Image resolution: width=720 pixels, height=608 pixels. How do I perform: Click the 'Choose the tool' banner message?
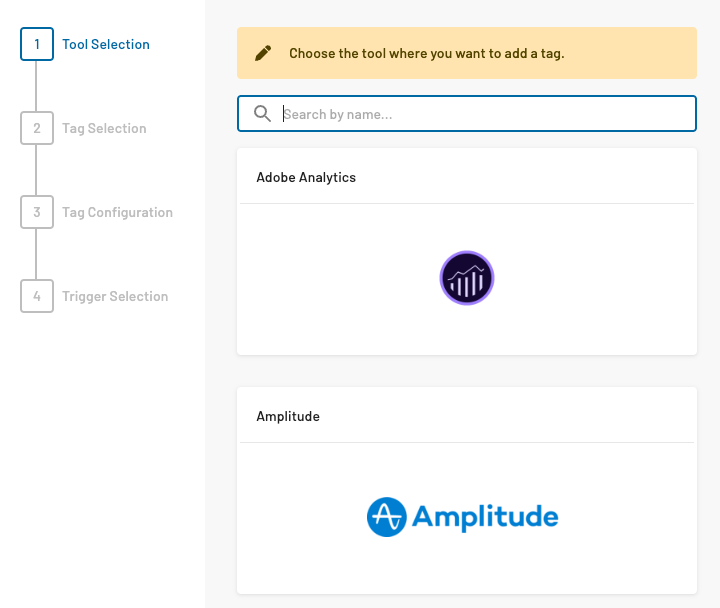point(426,53)
